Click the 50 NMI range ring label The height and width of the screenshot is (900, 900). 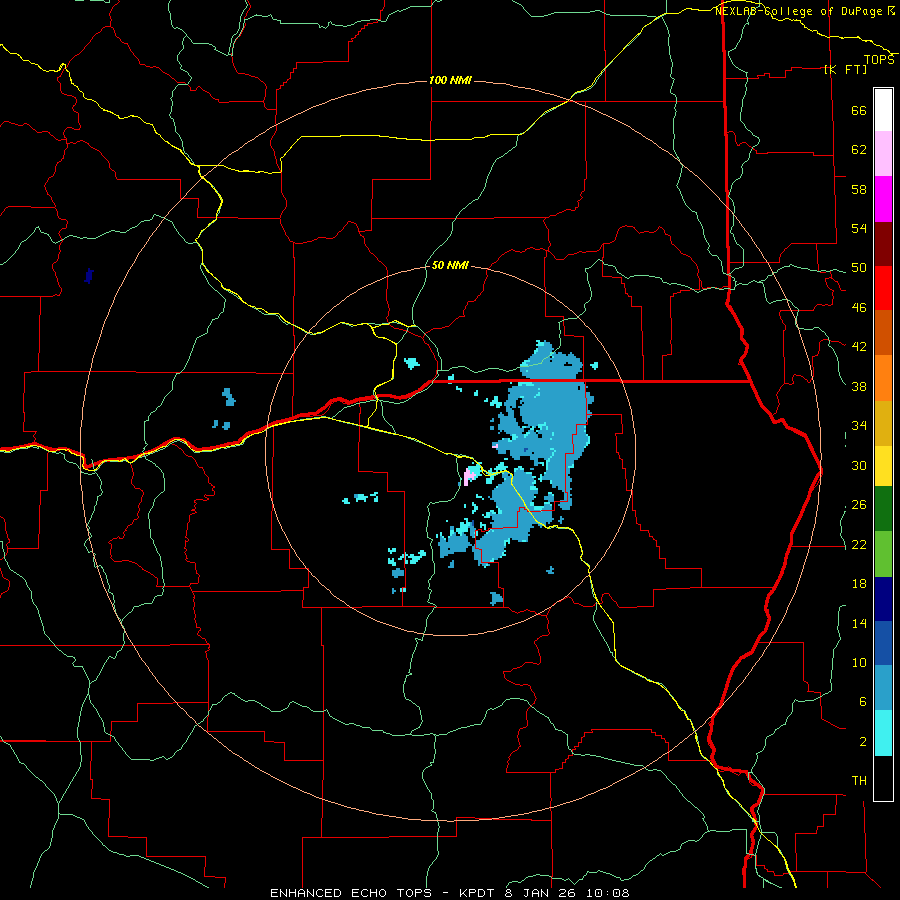[449, 265]
